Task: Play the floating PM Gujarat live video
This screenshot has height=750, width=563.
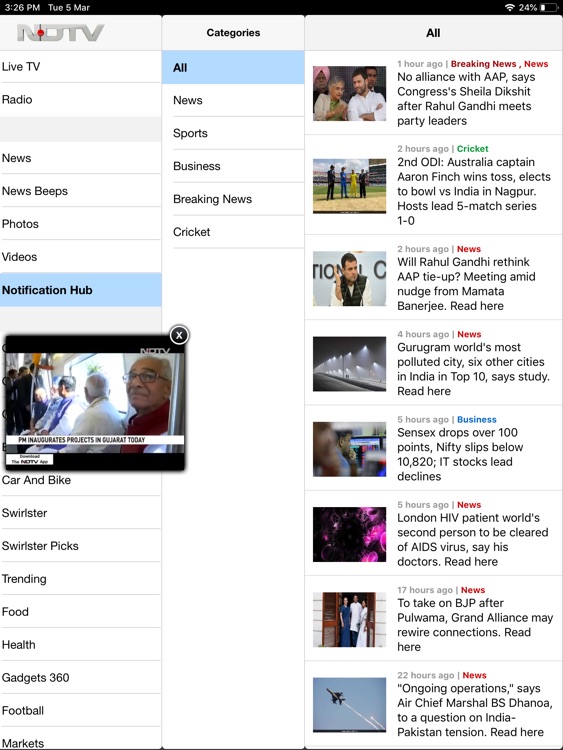Action: (x=94, y=402)
